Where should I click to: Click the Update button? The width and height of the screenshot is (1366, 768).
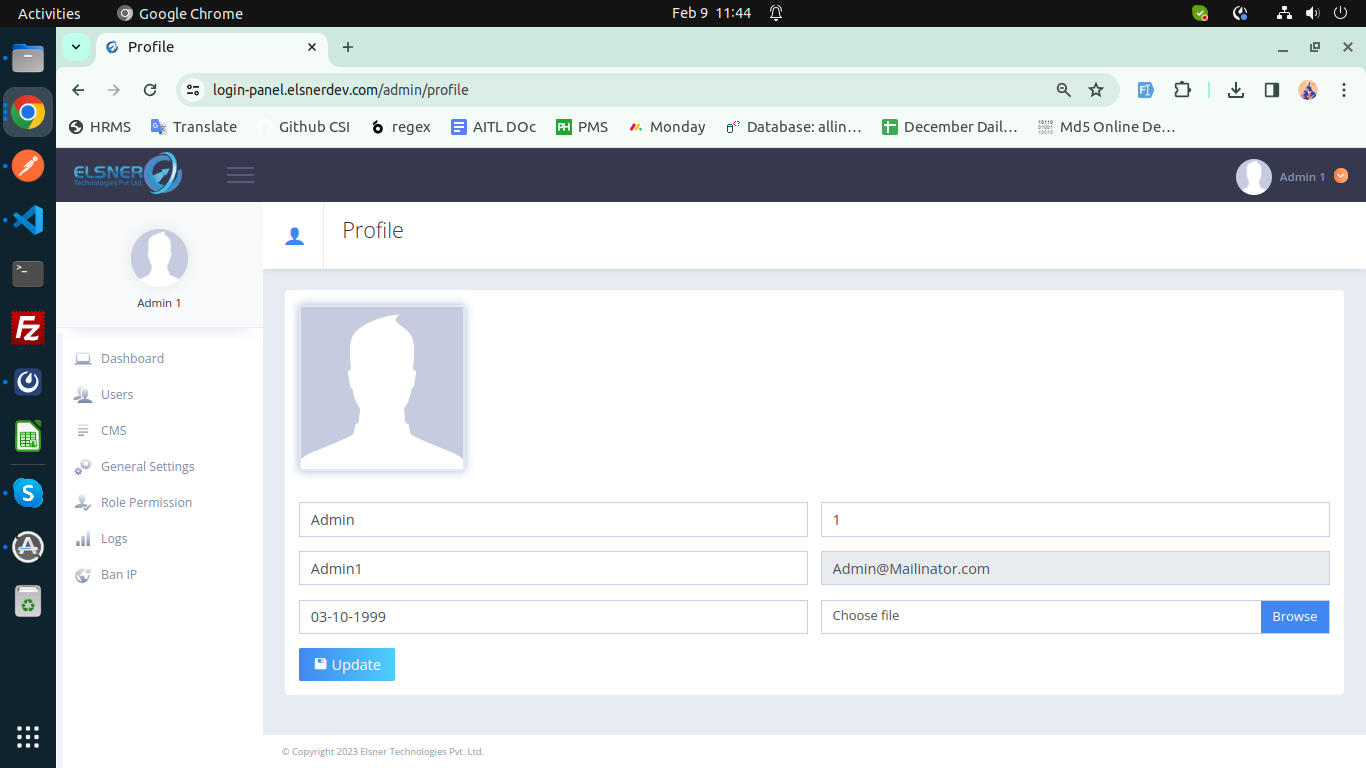point(346,664)
